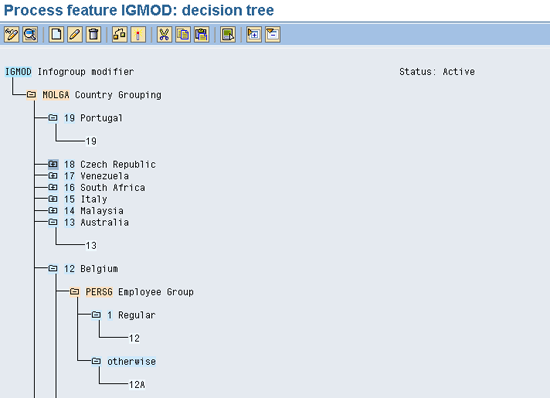Click the Expand subtree toolbar icon
Screen dimensions: 550x398
coord(254,34)
